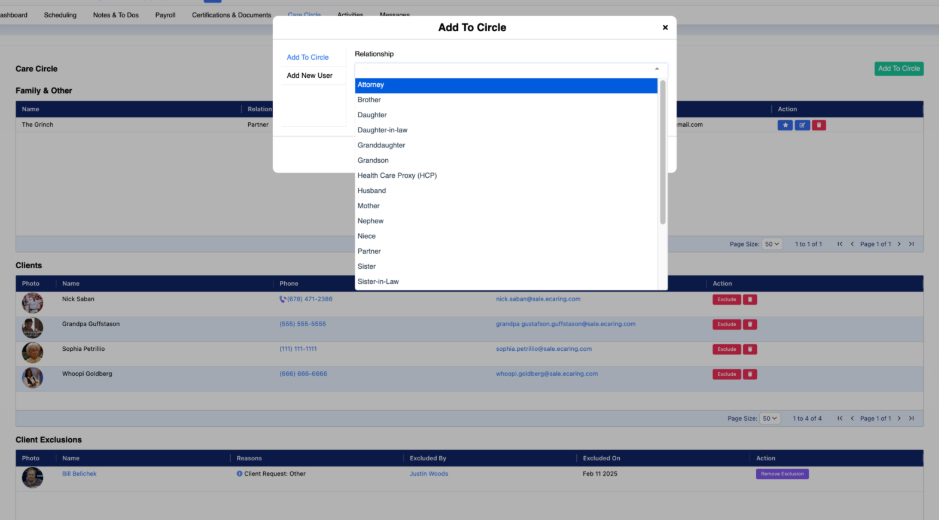The width and height of the screenshot is (939, 520).
Task: Click Bill Belichek's profile photo
Action: 32,477
